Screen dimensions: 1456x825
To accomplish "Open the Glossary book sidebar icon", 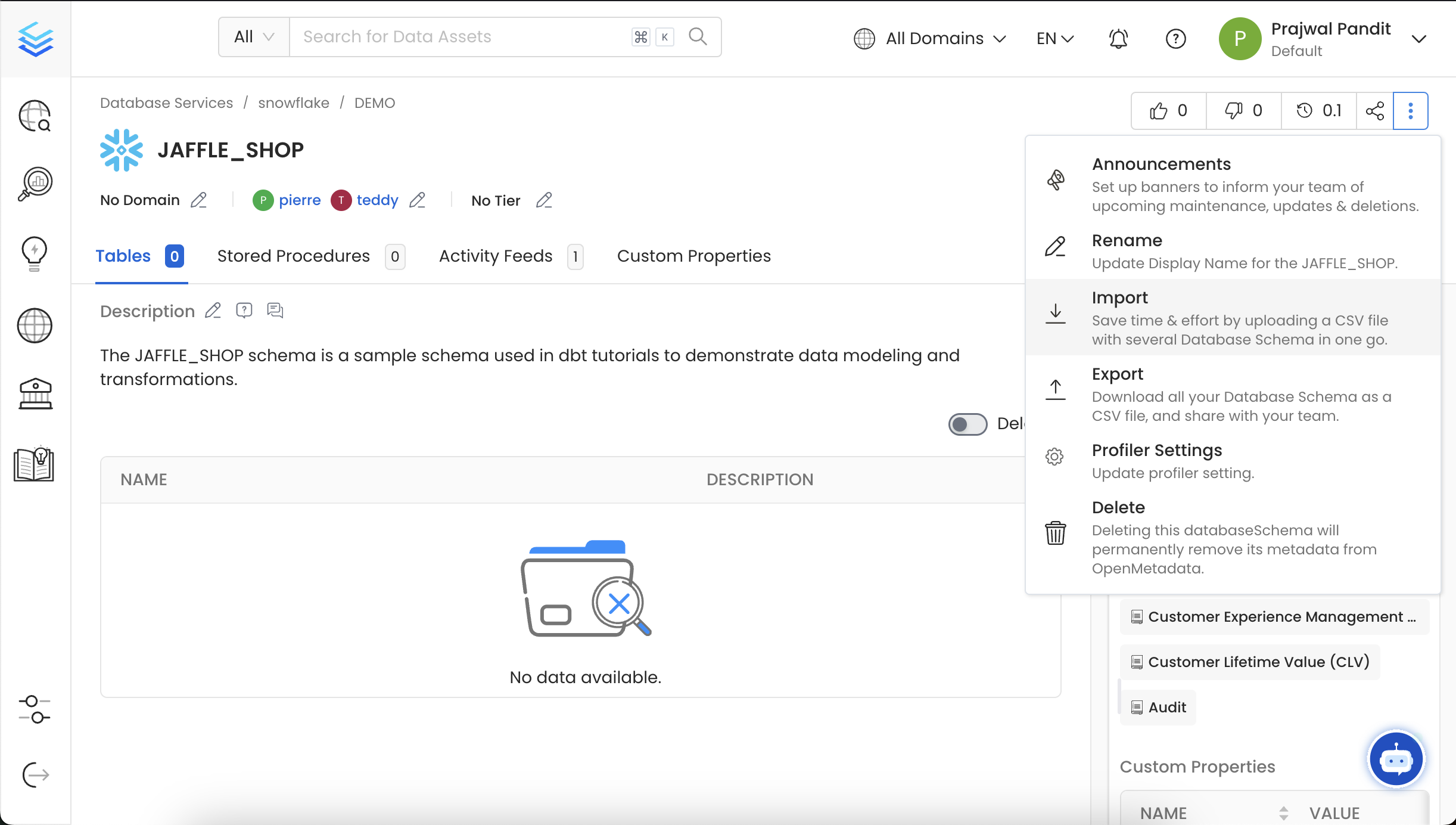I will pyautogui.click(x=34, y=465).
